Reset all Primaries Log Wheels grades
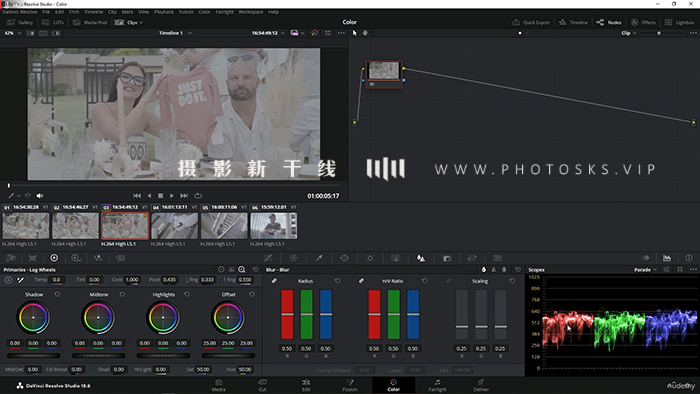700x394 pixels. click(255, 270)
